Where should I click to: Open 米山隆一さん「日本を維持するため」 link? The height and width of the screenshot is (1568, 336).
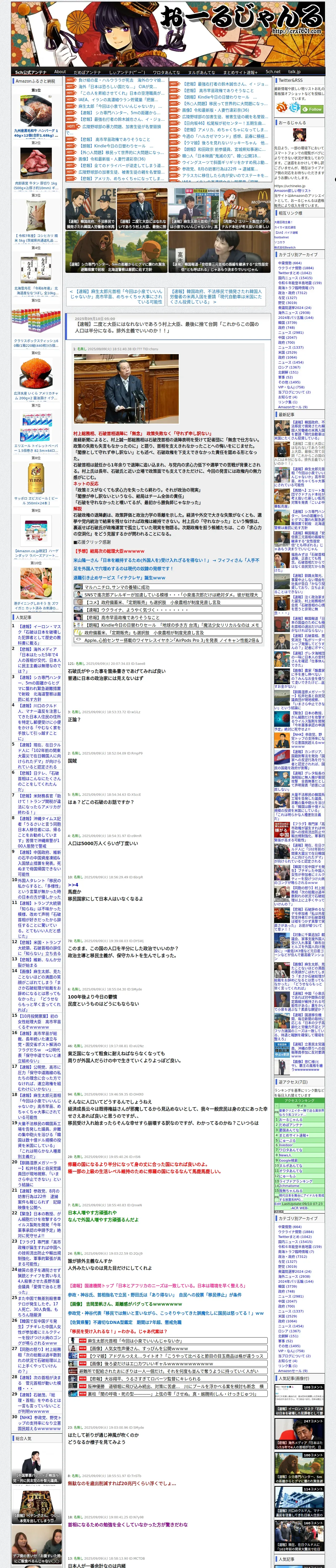[166, 564]
